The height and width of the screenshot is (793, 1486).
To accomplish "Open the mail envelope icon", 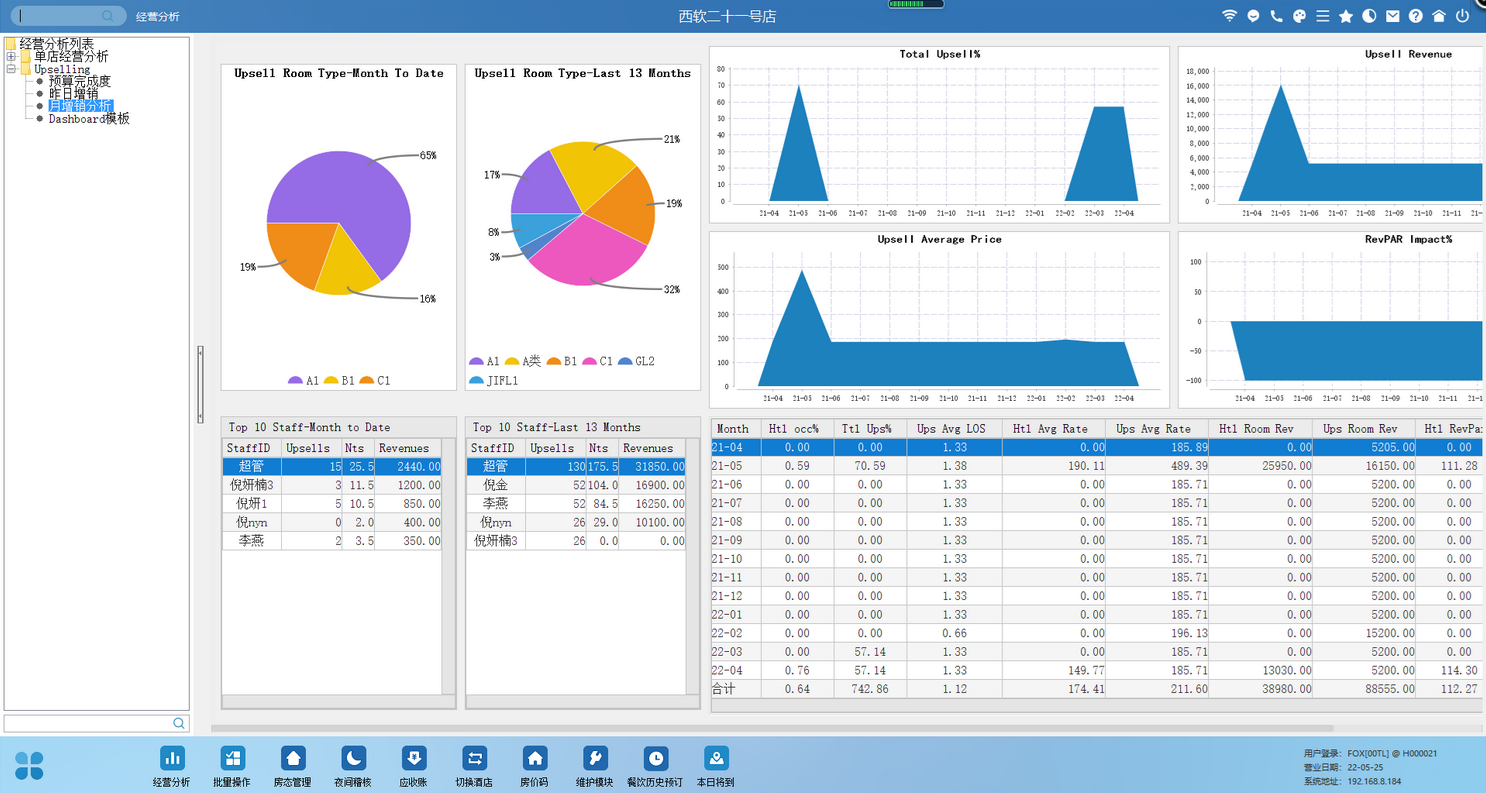I will 1392,16.
